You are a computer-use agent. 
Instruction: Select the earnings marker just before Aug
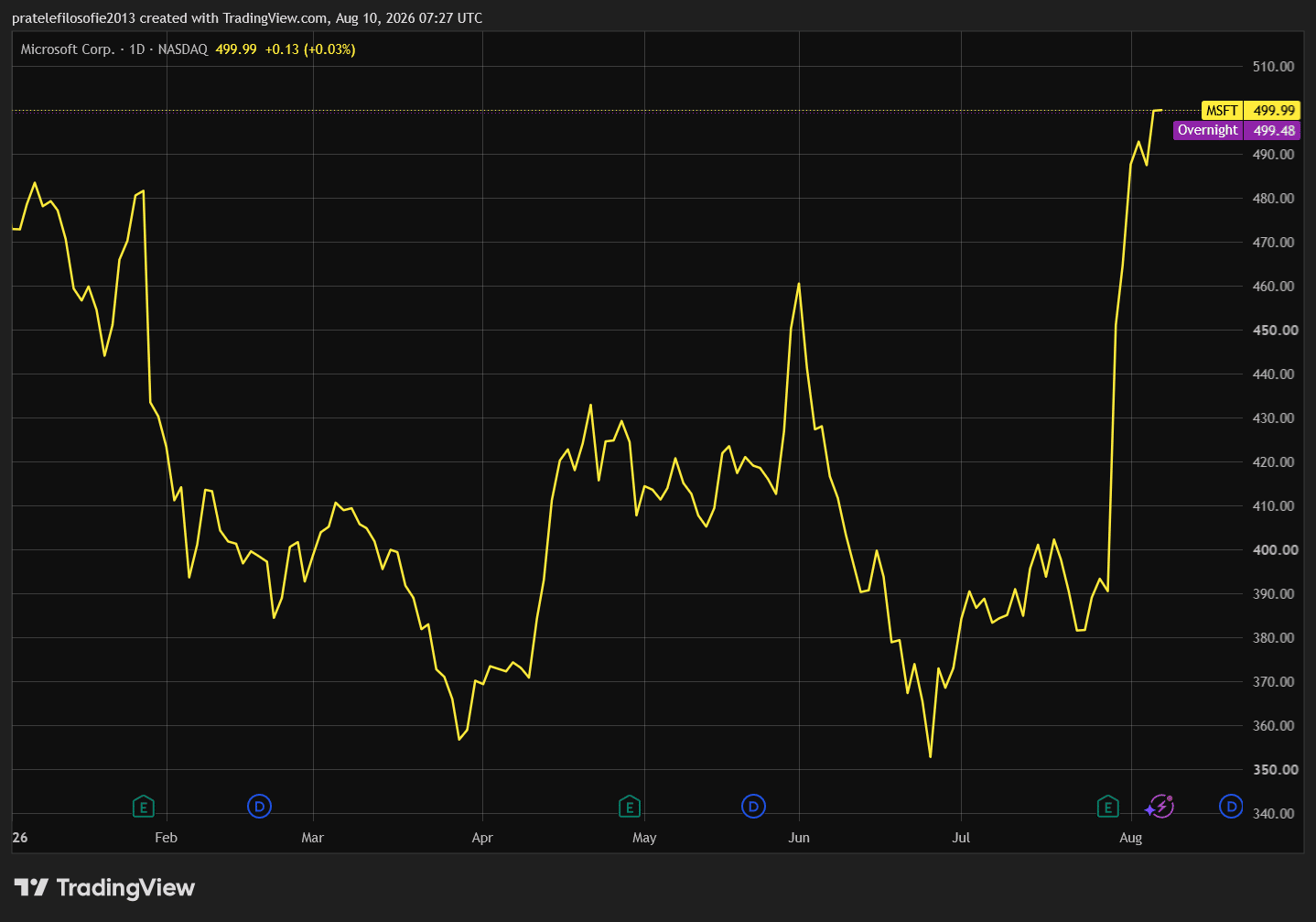1107,807
